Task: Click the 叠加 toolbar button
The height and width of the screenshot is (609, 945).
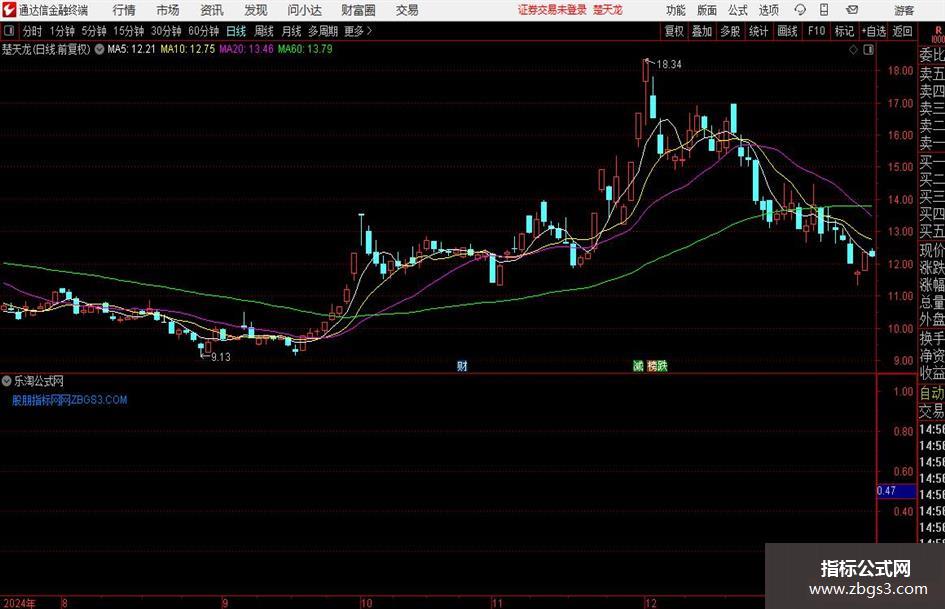Action: [702, 31]
